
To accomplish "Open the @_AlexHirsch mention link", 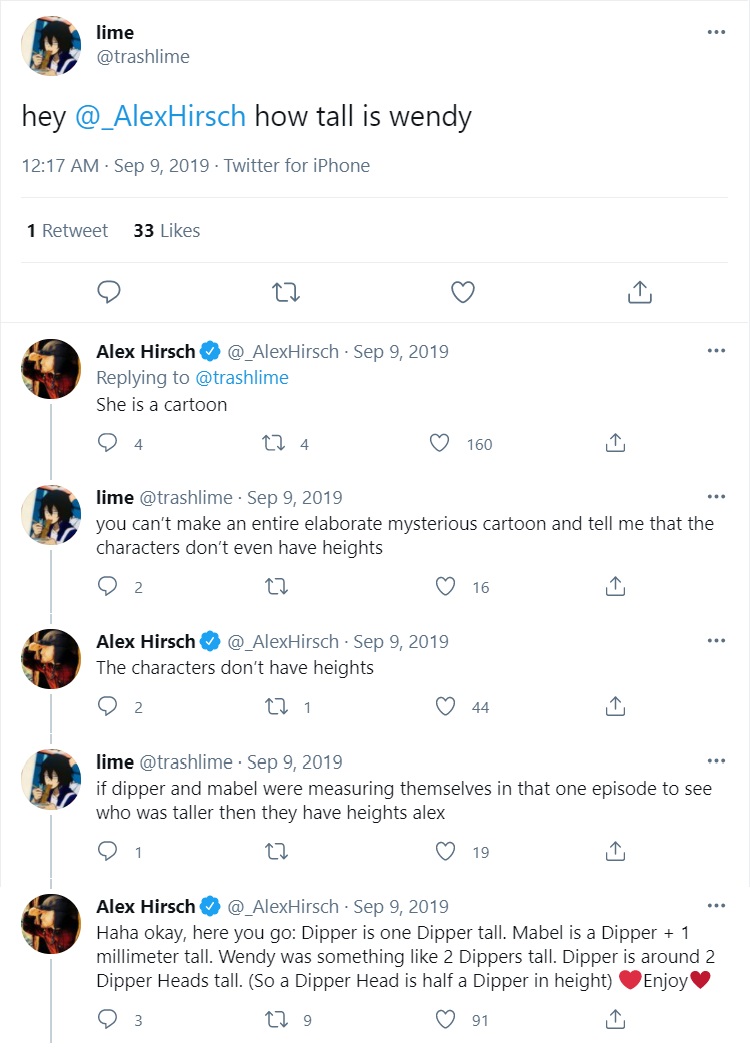I will tap(160, 116).
